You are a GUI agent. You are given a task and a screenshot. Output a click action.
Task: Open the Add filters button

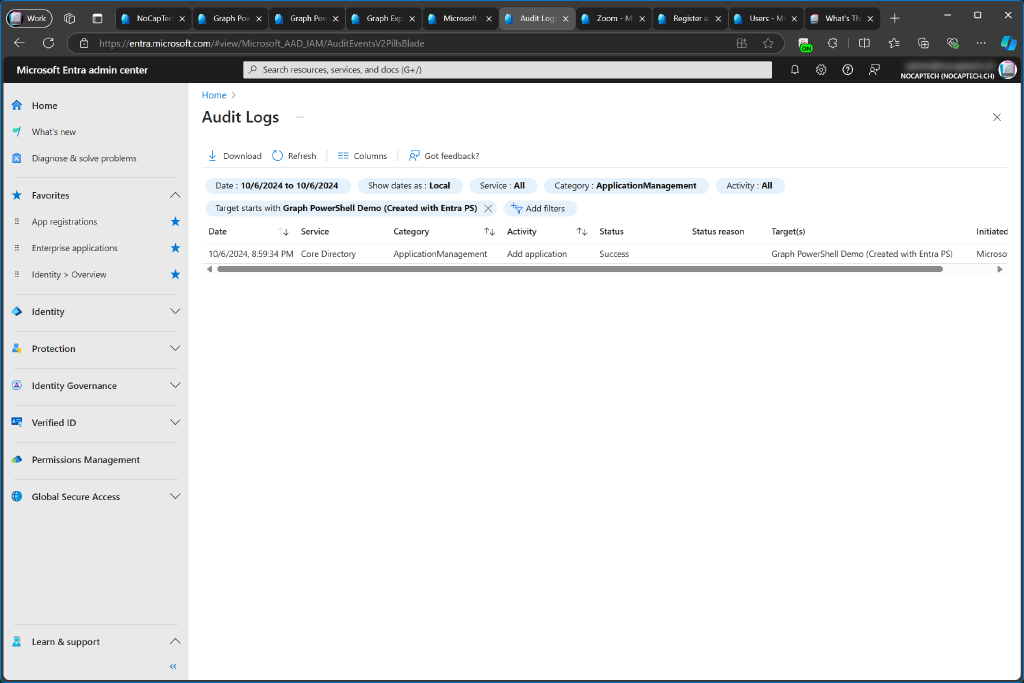click(x=540, y=208)
